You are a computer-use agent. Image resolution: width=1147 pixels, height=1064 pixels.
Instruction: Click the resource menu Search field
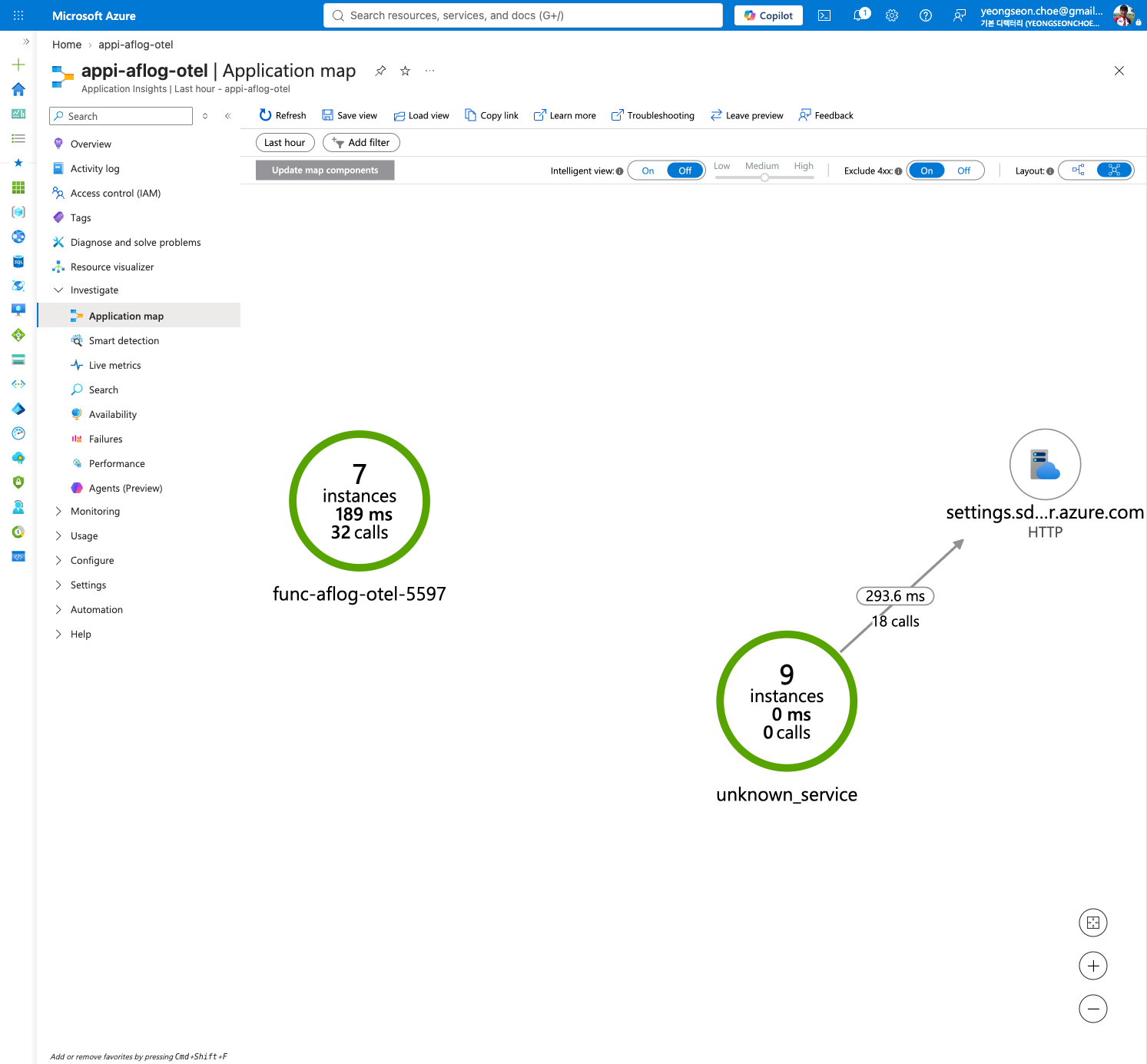[121, 116]
